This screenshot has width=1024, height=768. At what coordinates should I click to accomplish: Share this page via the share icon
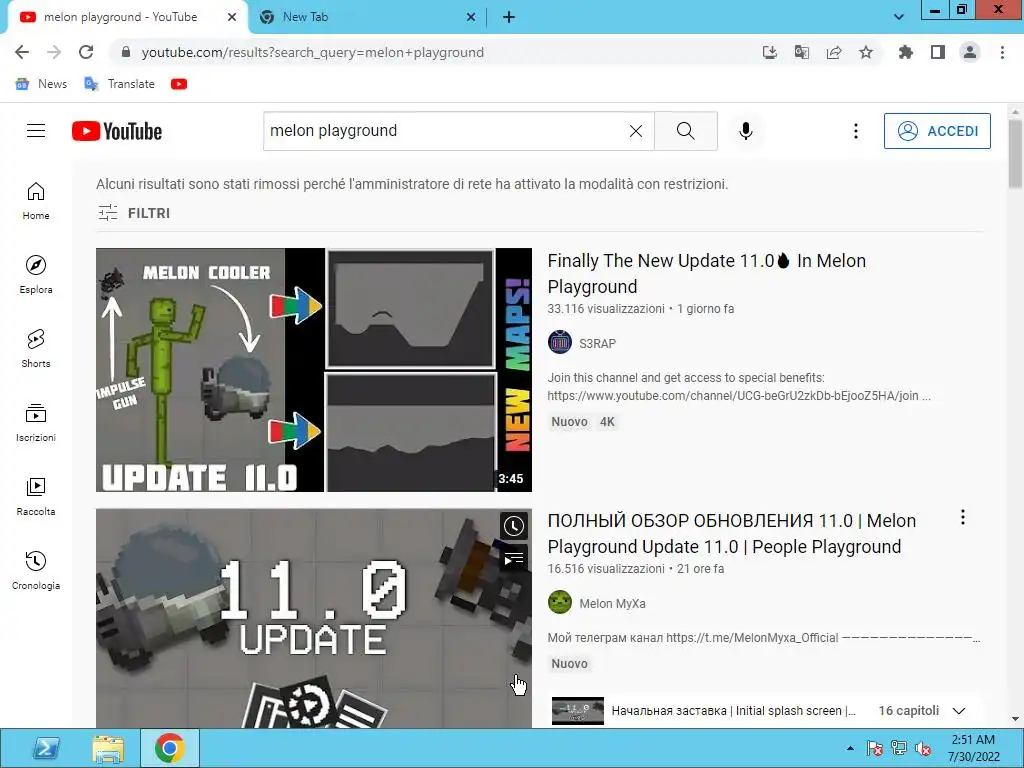(834, 52)
